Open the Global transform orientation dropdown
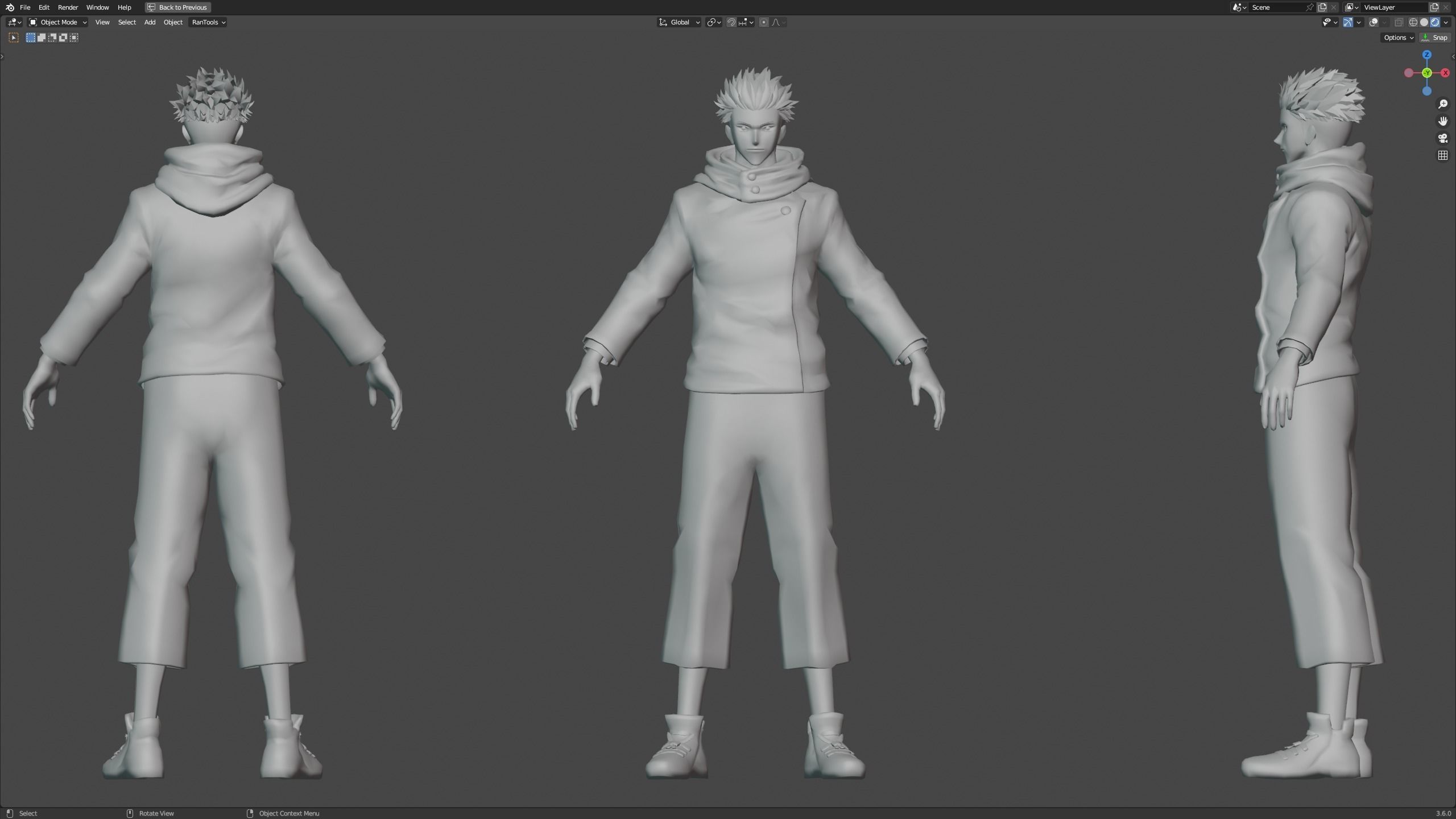The height and width of the screenshot is (819, 1456). pyautogui.click(x=679, y=22)
